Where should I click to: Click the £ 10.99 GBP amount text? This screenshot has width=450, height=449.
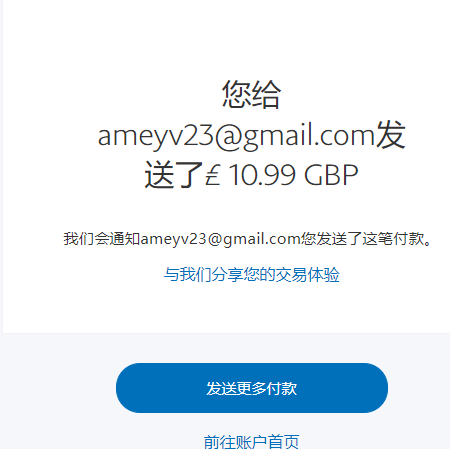coord(282,175)
